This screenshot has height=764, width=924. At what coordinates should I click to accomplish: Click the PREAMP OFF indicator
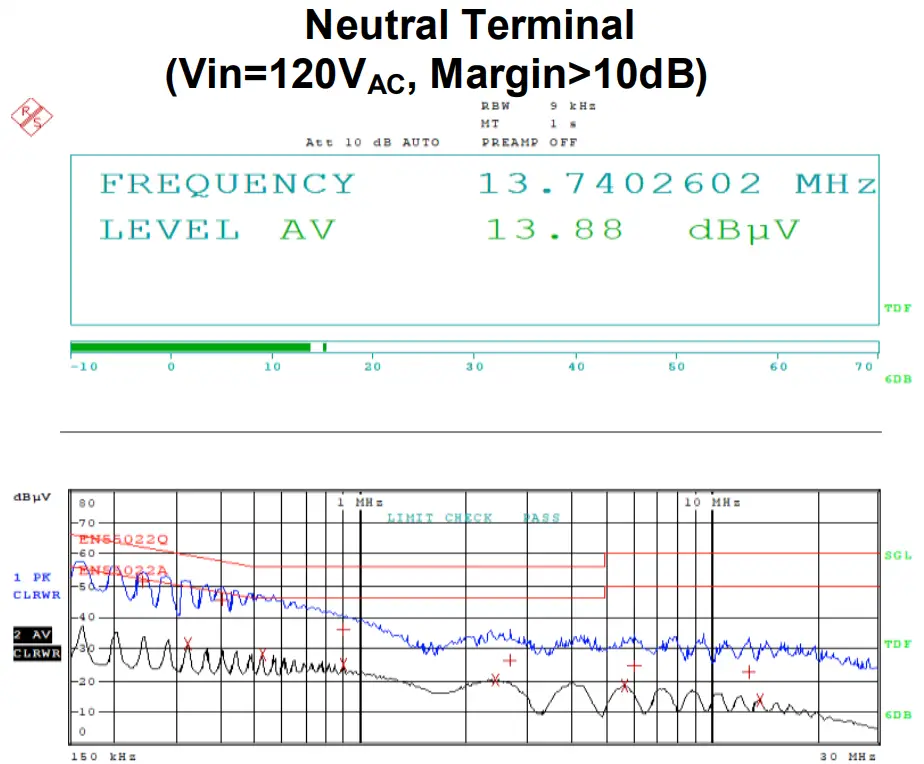[x=529, y=142]
